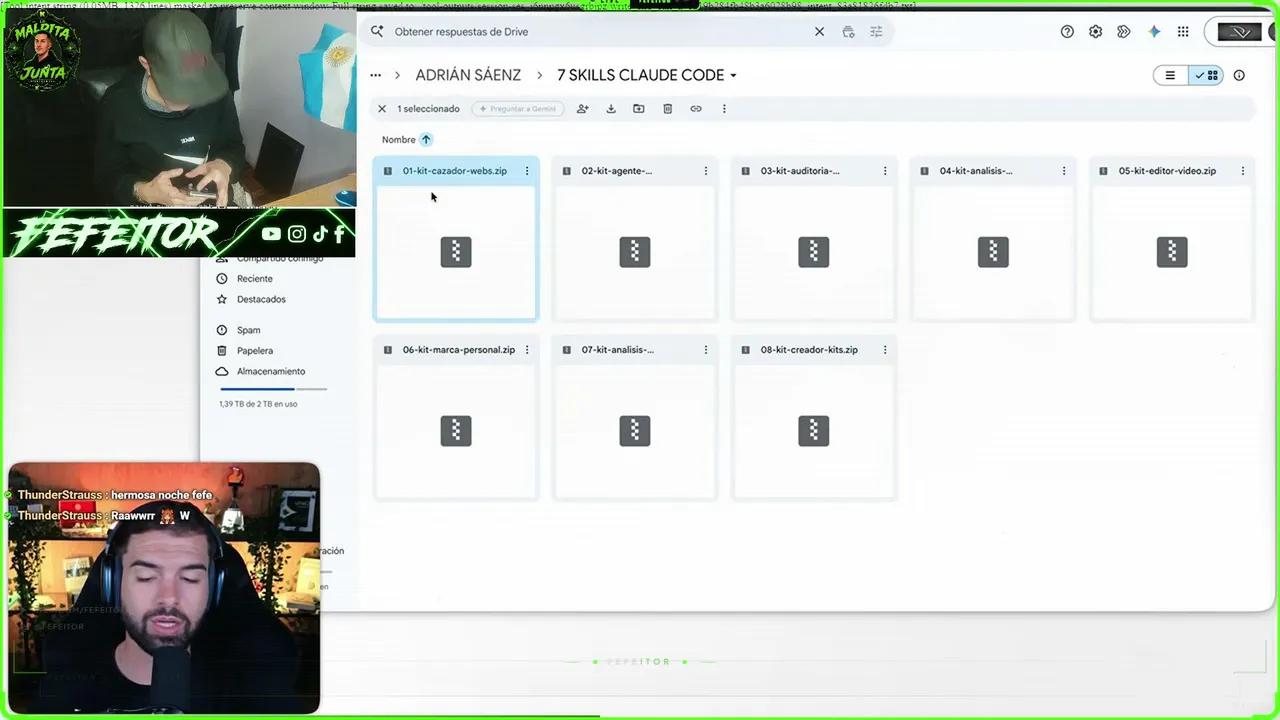Open more options for 01-kit-cazador-webs.zip
The image size is (1280, 720).
527,171
